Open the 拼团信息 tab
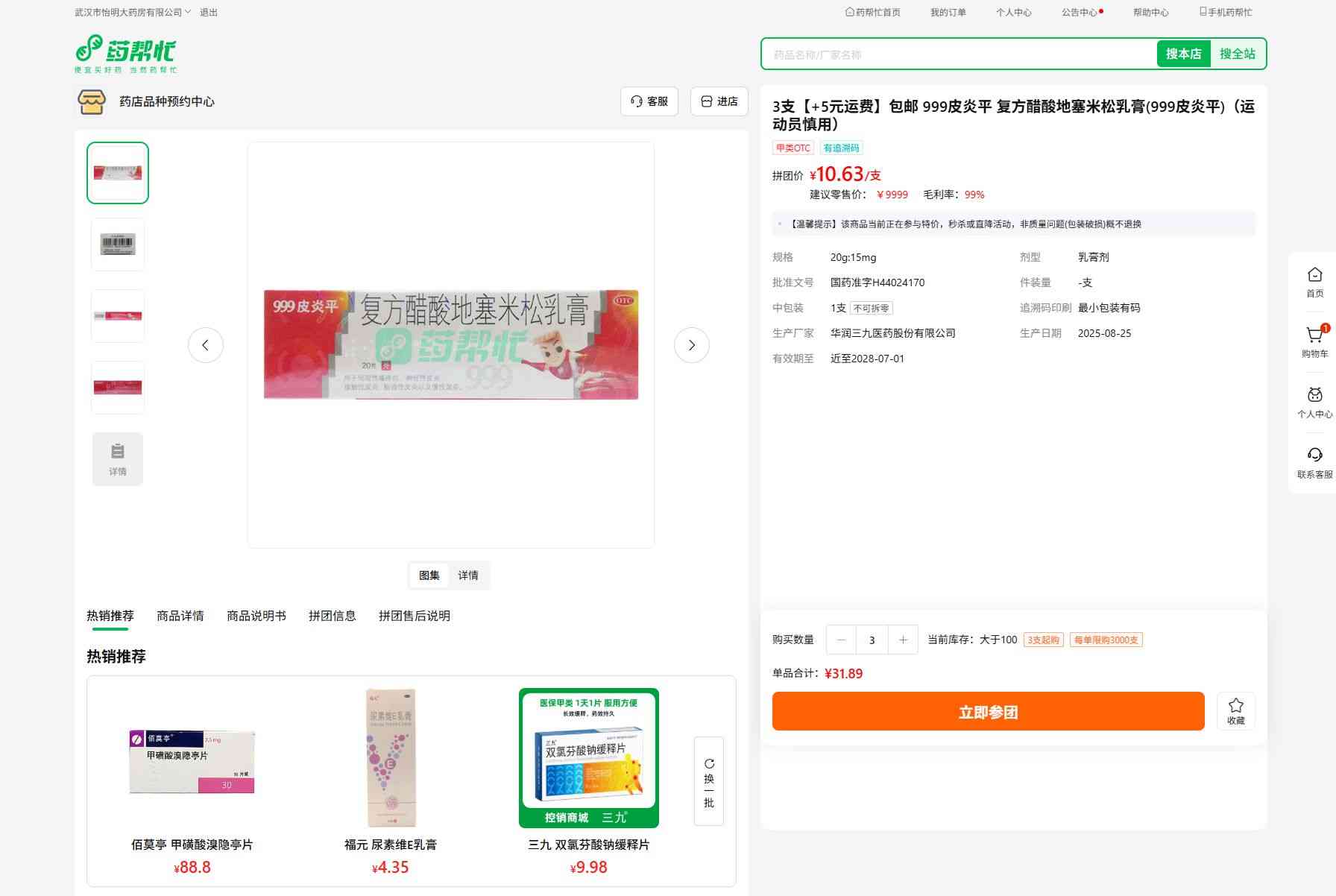 point(333,616)
